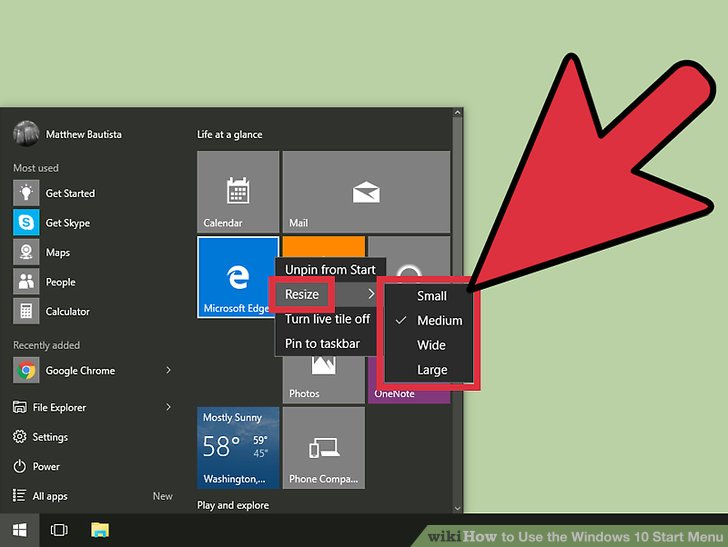This screenshot has height=547, width=728.
Task: Choose Pin to taskbar
Action: [322, 344]
